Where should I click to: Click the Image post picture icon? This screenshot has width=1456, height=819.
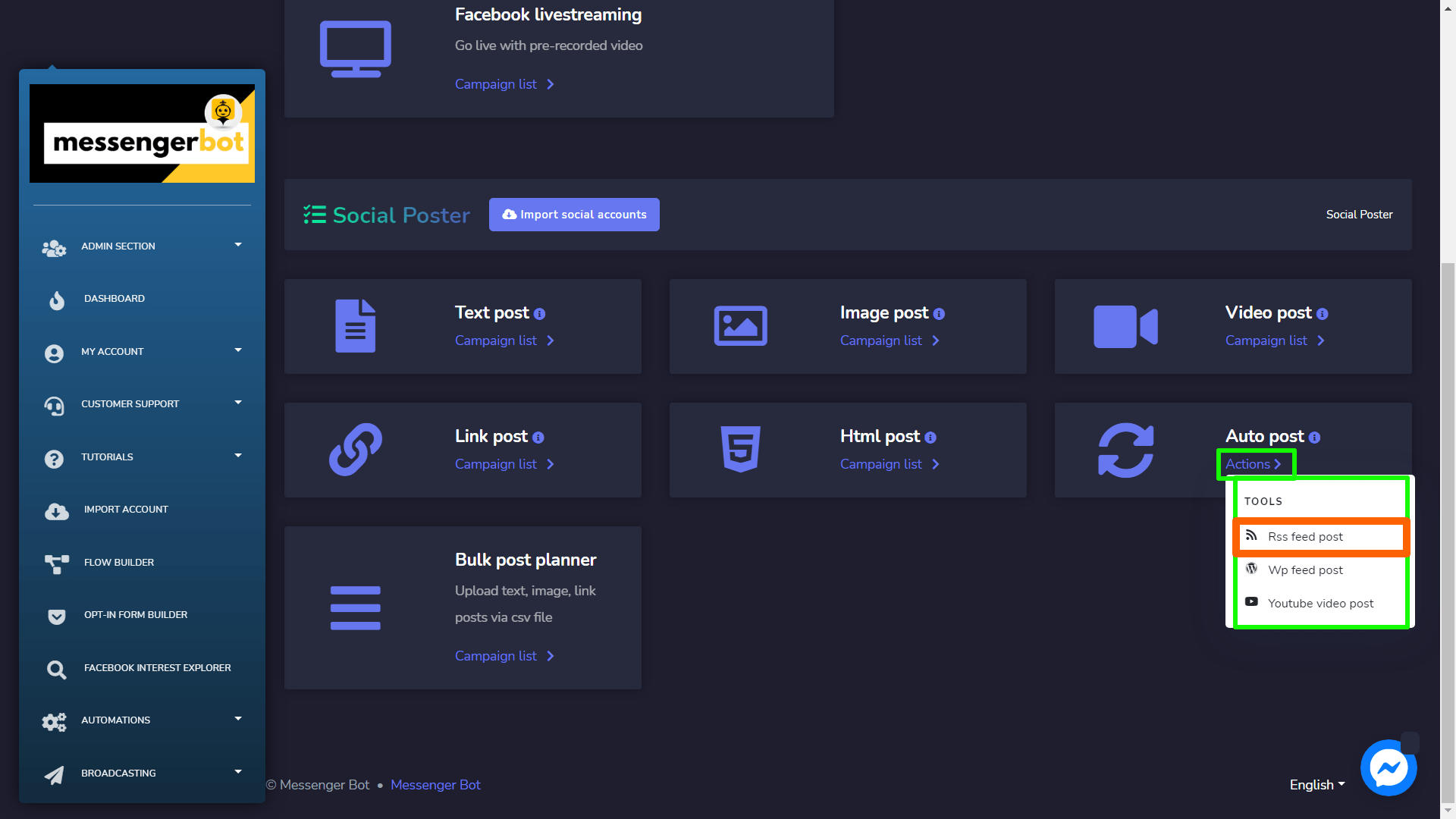click(x=741, y=326)
